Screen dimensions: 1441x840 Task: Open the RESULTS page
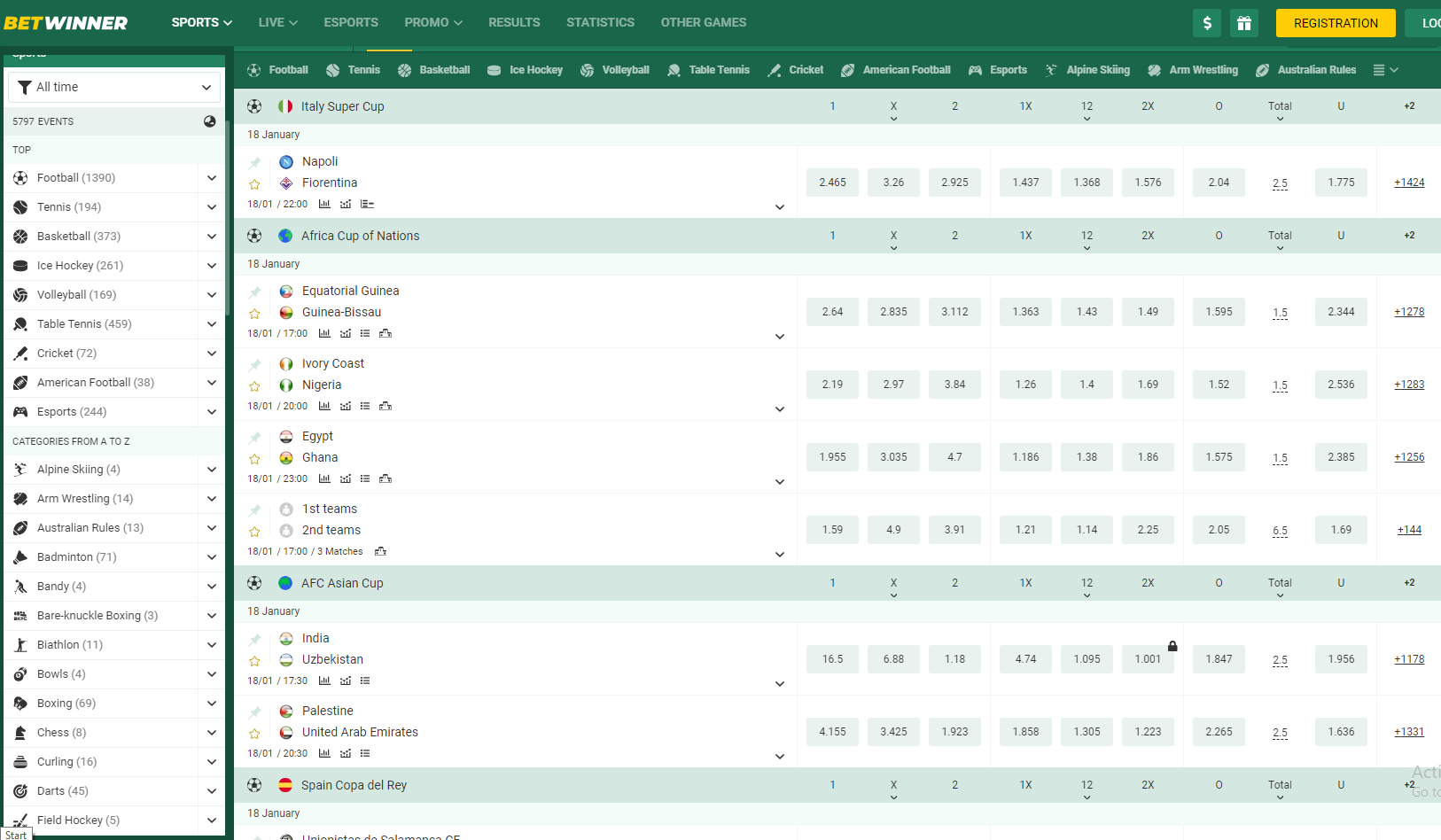coord(514,22)
